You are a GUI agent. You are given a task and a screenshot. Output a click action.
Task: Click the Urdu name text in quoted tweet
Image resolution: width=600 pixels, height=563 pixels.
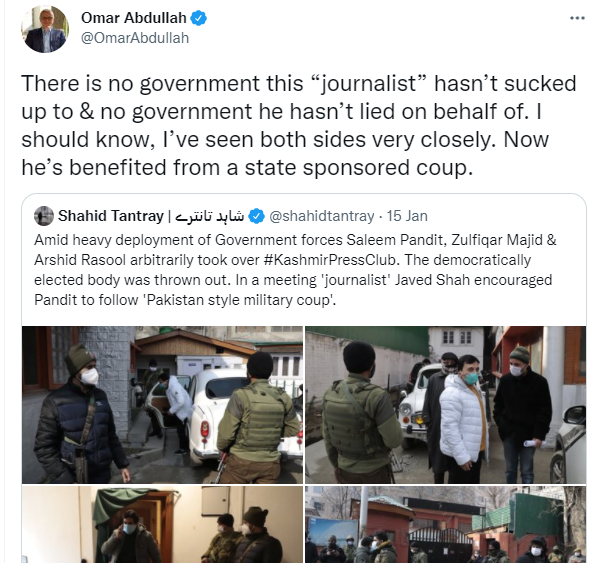[209, 216]
